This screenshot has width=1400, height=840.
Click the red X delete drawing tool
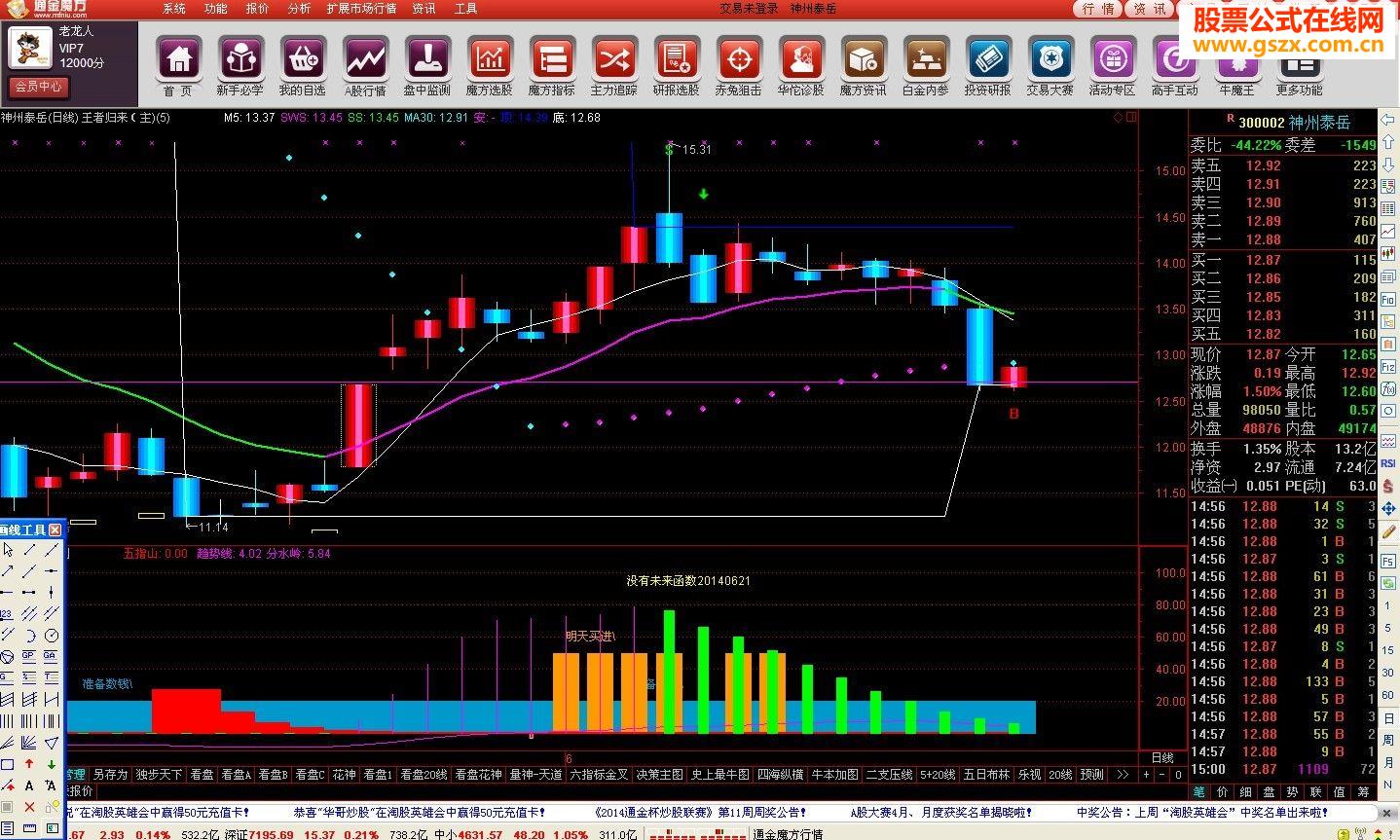(29, 806)
